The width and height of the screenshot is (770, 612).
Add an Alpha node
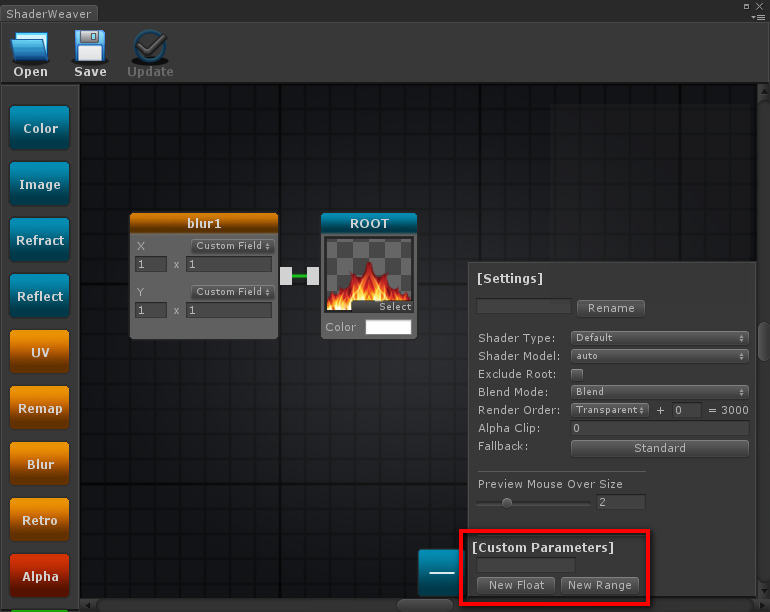[x=40, y=576]
